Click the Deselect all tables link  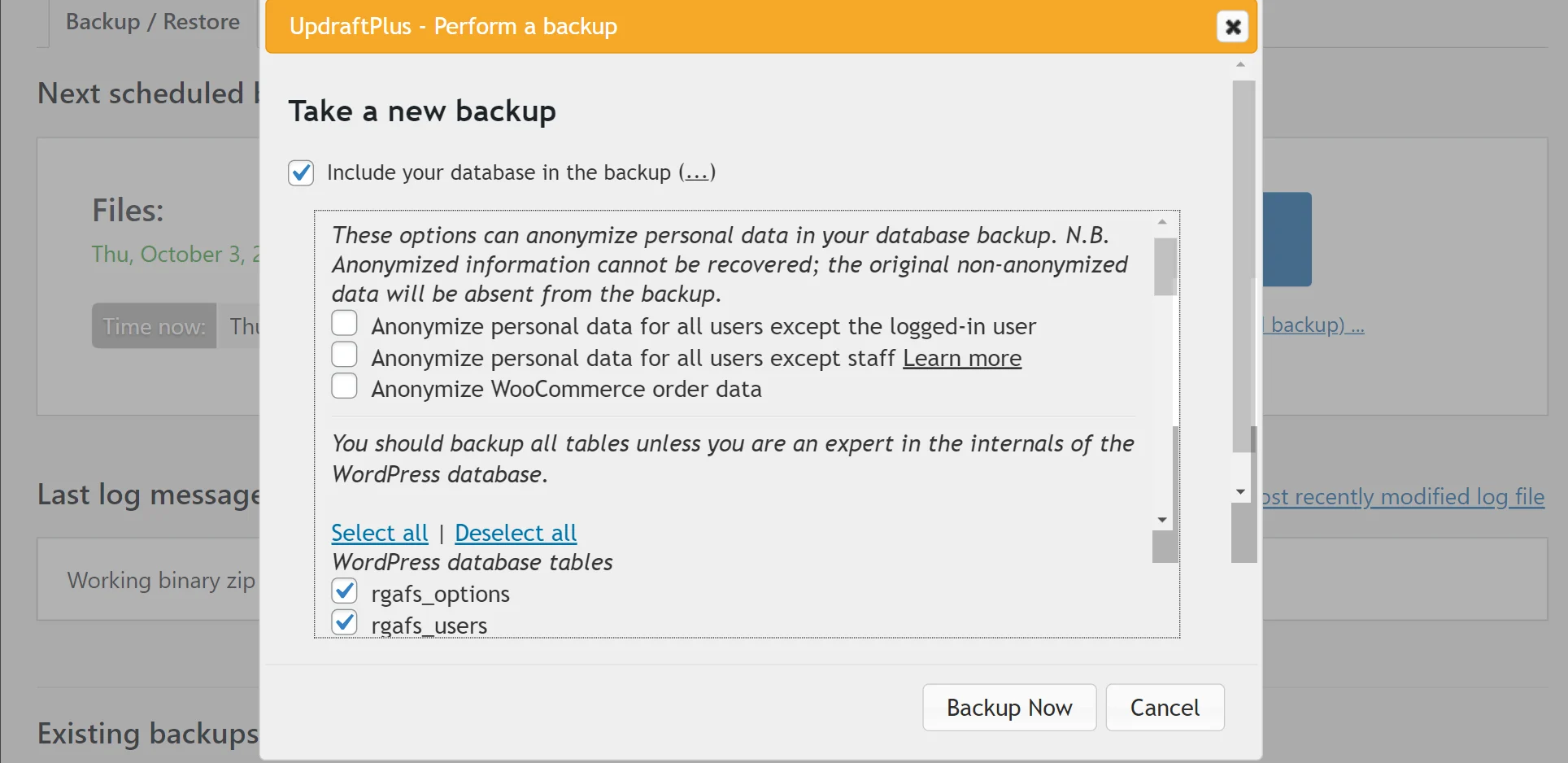point(516,533)
